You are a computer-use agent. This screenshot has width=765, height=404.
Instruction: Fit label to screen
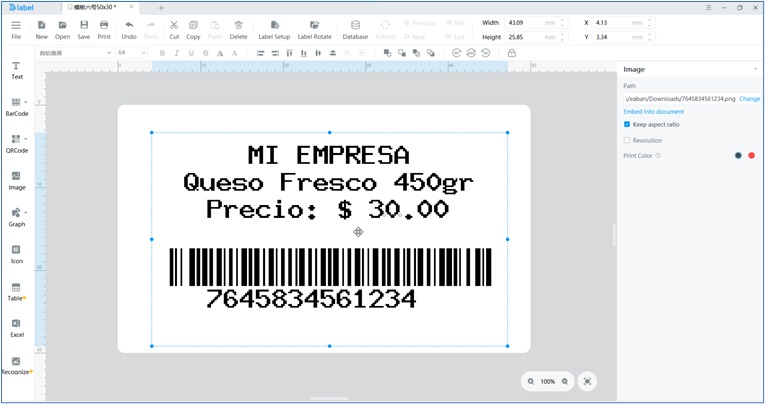[x=587, y=382]
